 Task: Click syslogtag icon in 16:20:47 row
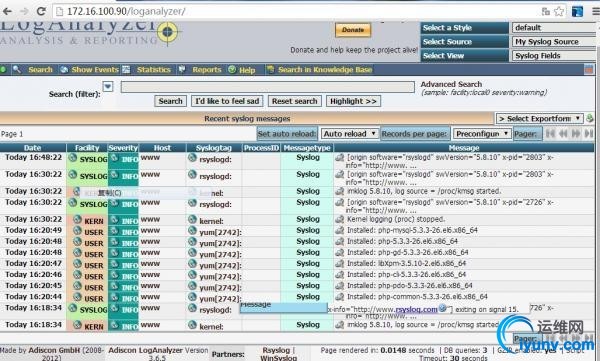pyautogui.click(x=192, y=264)
